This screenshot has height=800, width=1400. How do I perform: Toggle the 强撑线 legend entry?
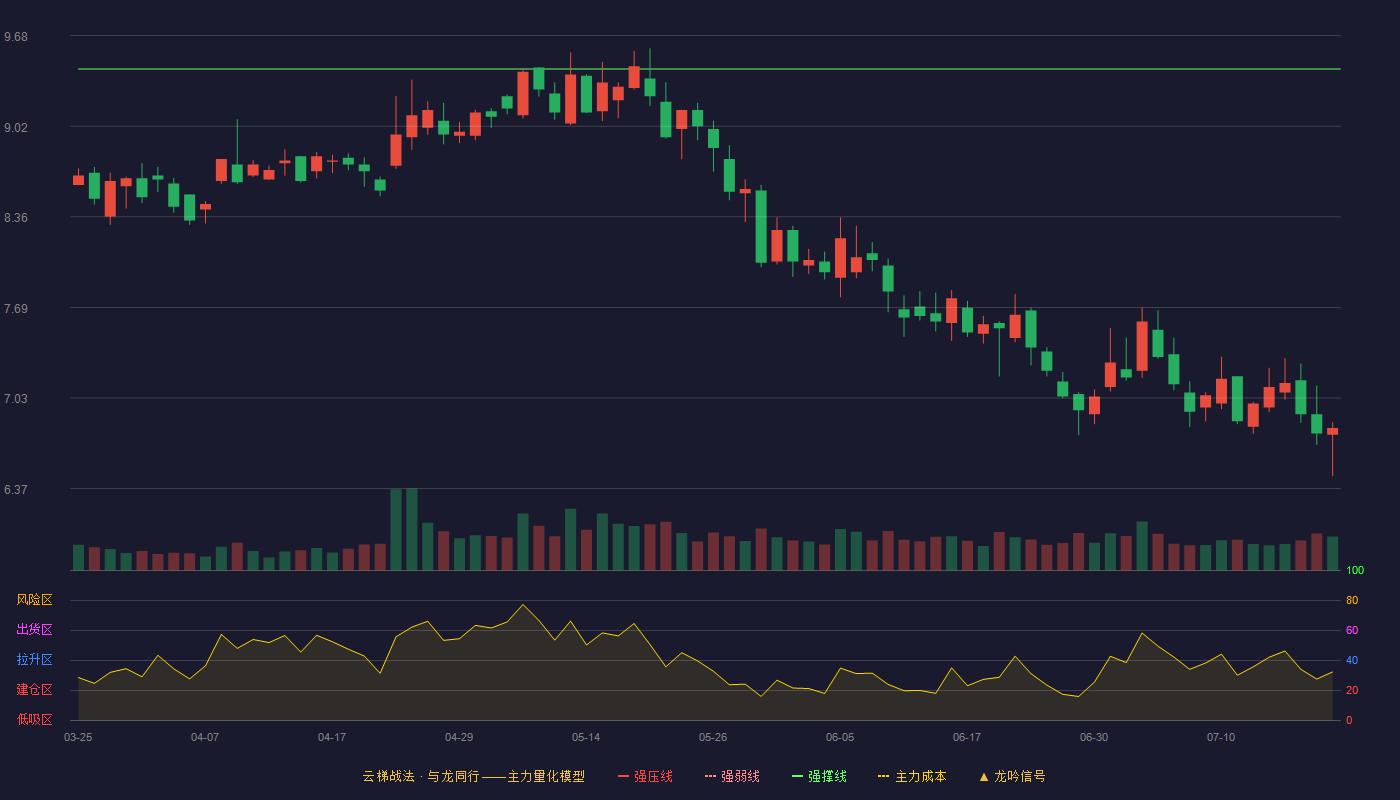(819, 776)
